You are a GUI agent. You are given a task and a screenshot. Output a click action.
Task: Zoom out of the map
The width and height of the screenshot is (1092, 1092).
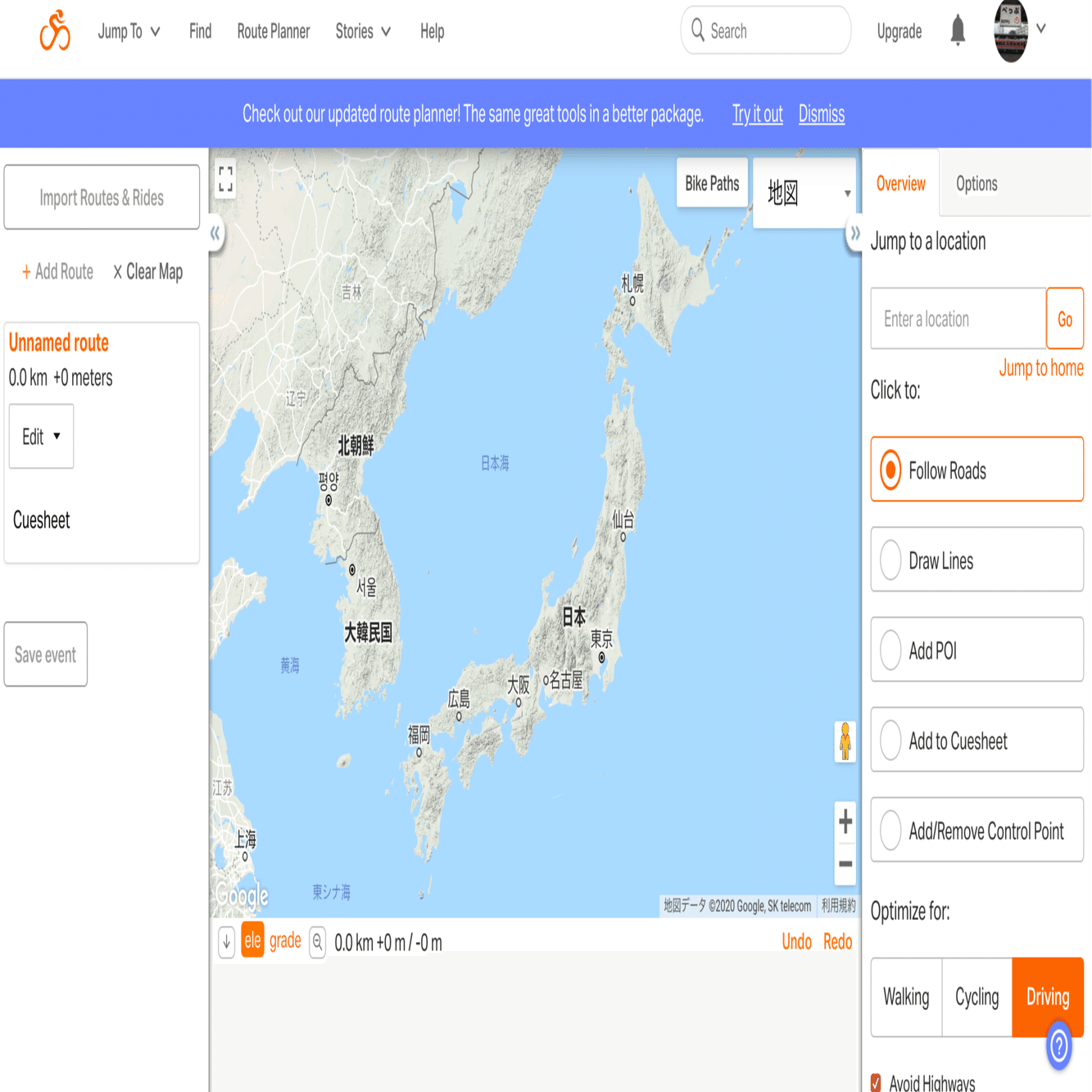click(845, 863)
